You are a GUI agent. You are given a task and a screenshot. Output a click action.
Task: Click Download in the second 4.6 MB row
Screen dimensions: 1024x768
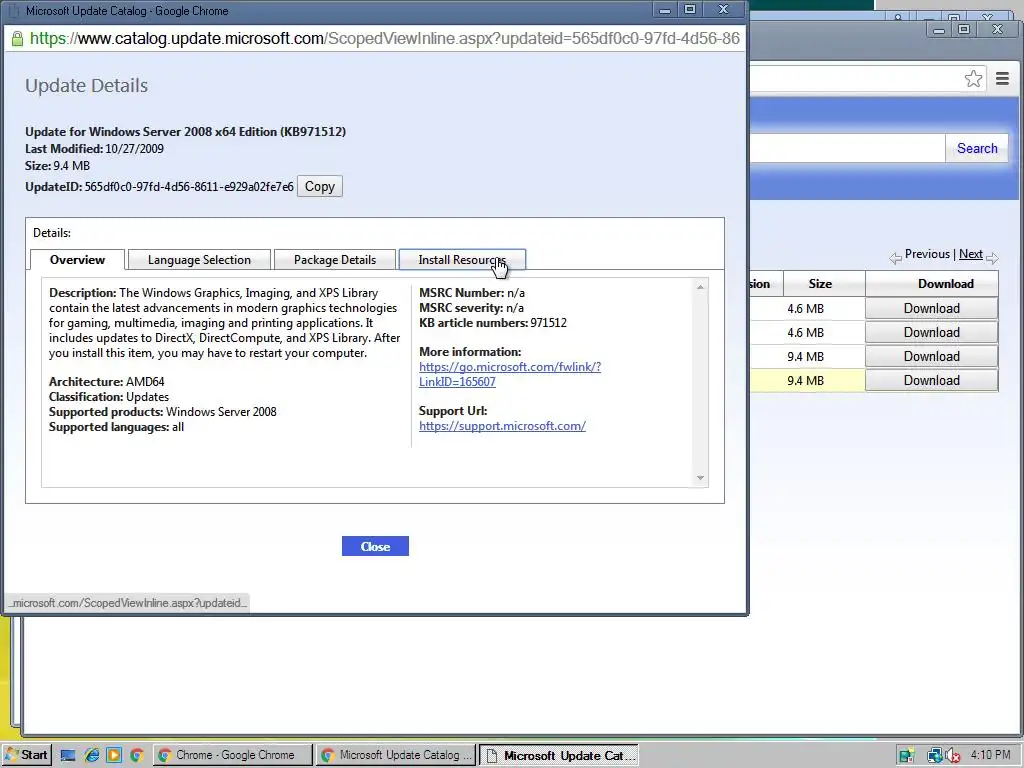point(931,332)
